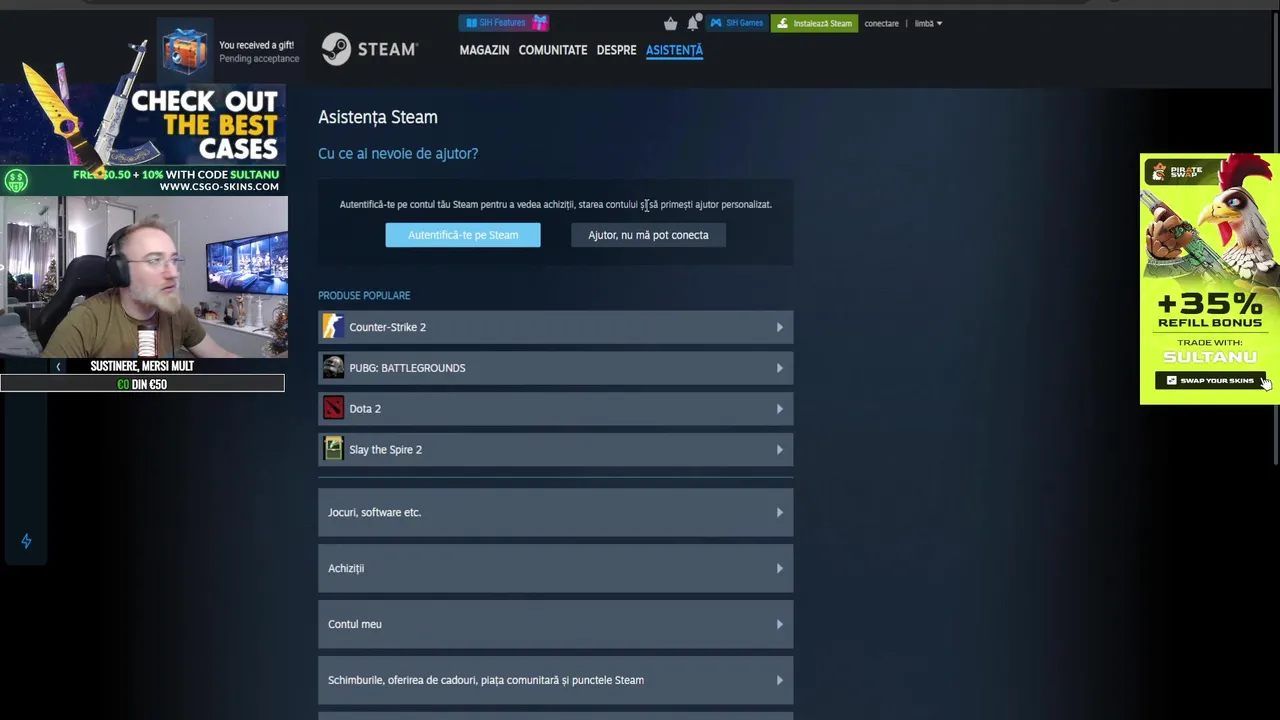Expand Schimburile, oferirea de cadouri arrow
Viewport: 1280px width, 720px height.
click(x=780, y=680)
